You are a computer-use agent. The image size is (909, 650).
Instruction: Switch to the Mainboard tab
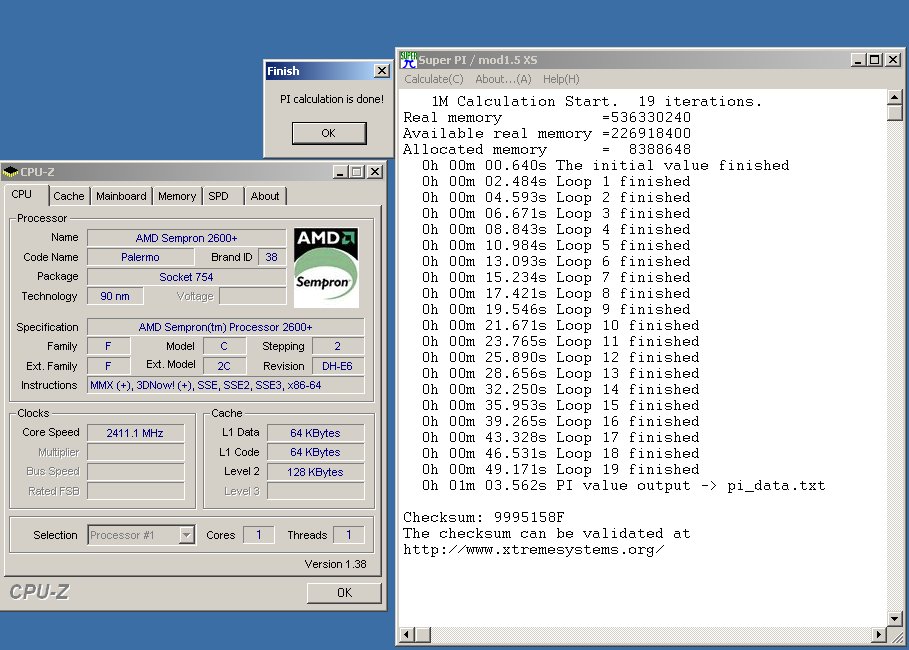121,196
